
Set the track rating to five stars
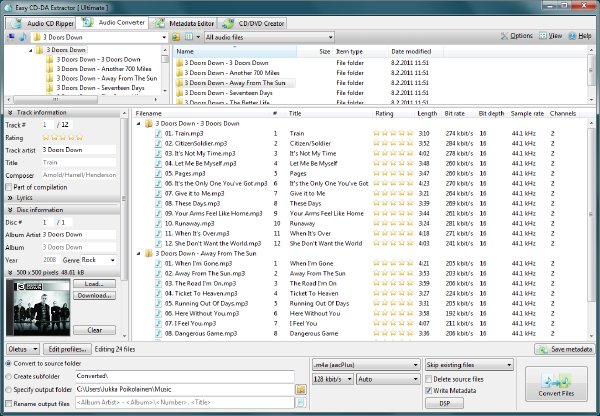[80, 137]
